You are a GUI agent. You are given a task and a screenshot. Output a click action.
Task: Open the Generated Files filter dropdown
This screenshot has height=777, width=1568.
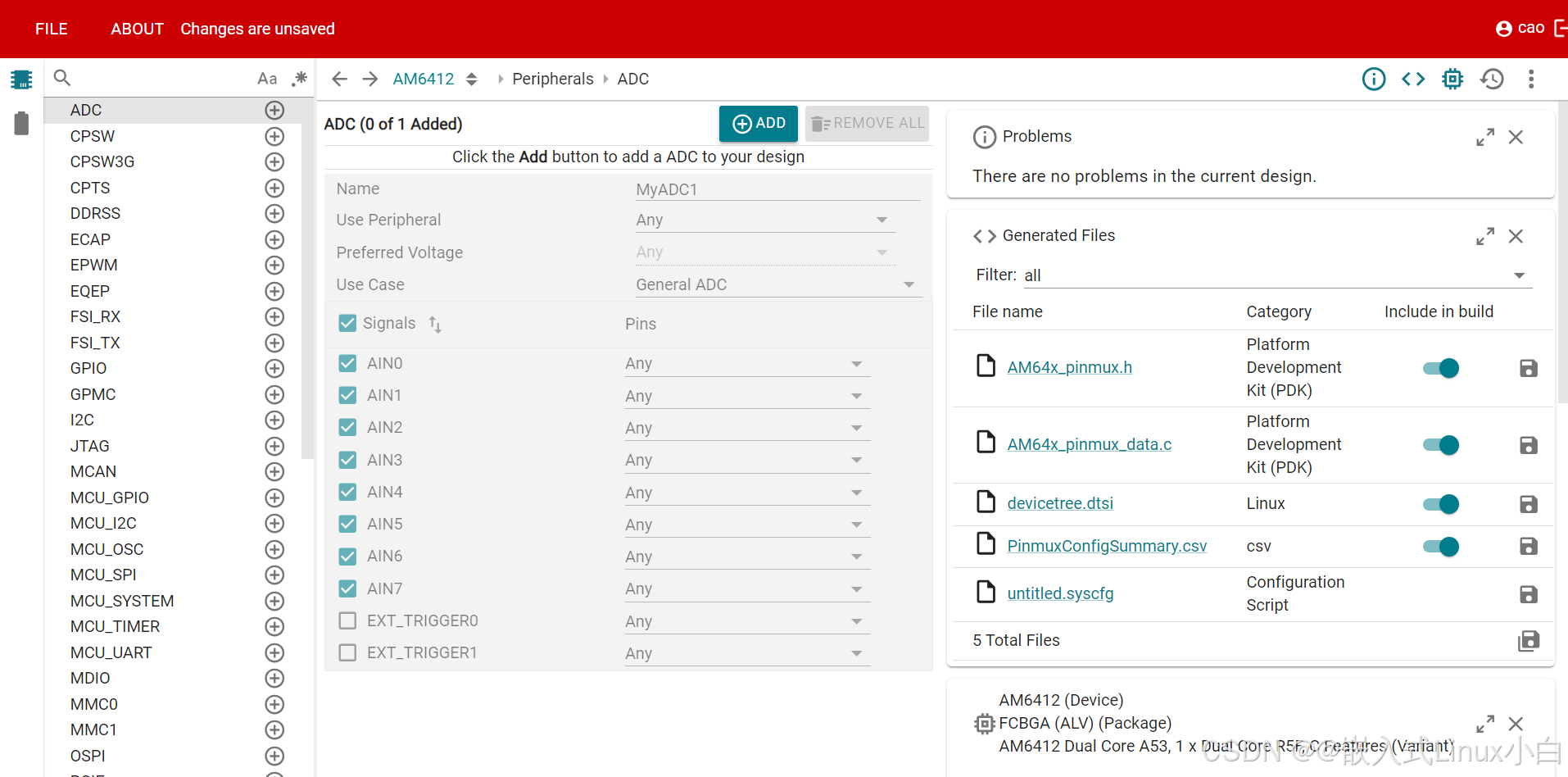(x=1278, y=275)
